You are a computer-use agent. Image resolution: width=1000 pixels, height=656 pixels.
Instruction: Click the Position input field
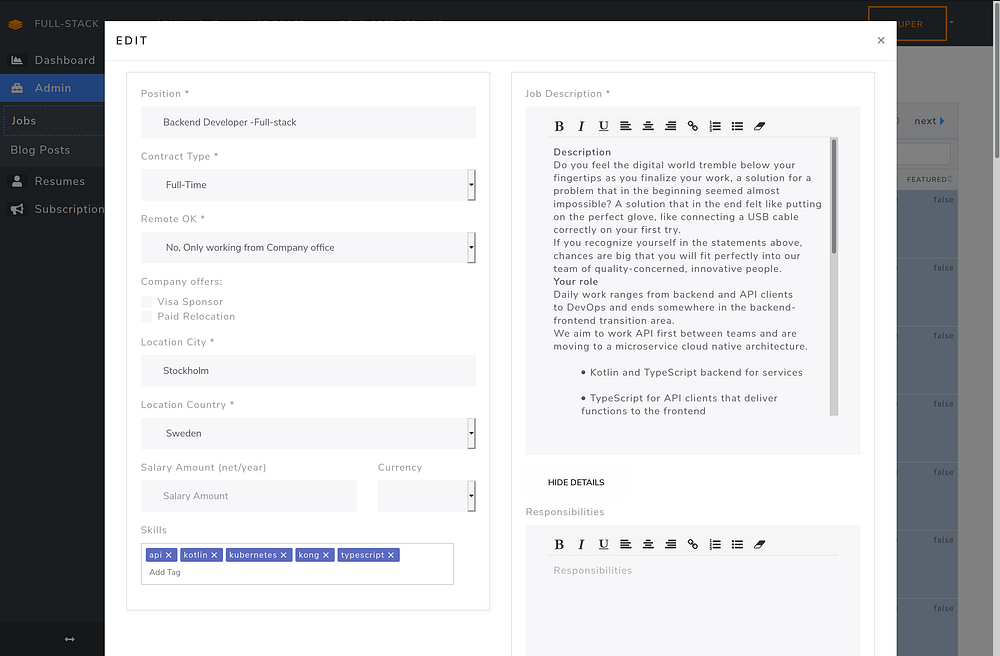308,122
